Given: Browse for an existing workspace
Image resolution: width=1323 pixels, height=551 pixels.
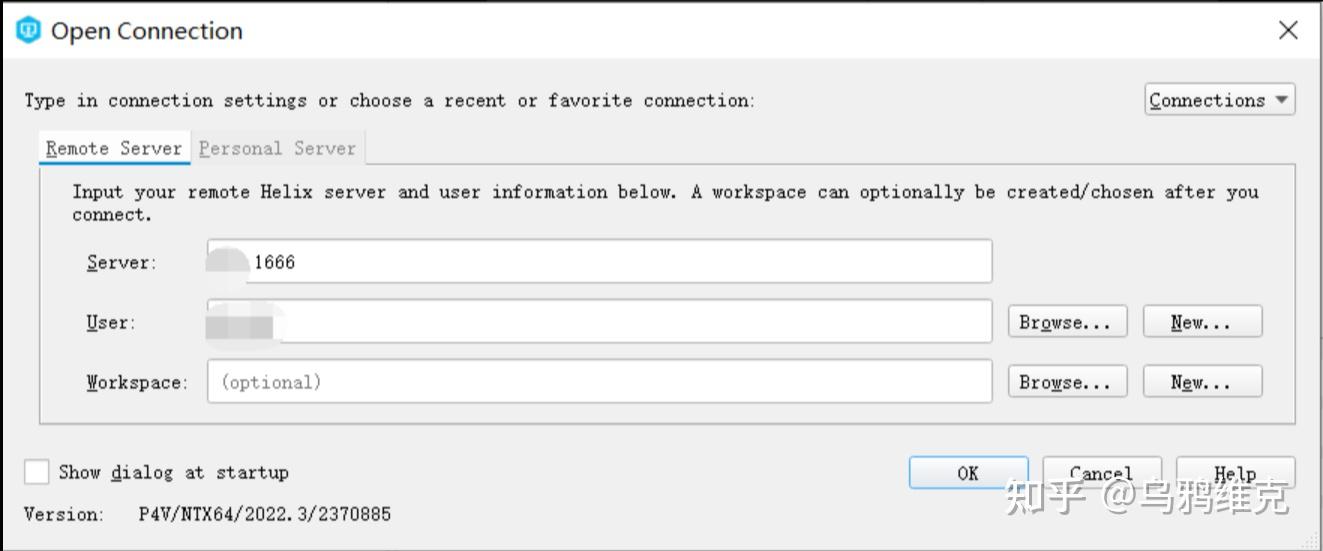Looking at the screenshot, I should (1067, 382).
